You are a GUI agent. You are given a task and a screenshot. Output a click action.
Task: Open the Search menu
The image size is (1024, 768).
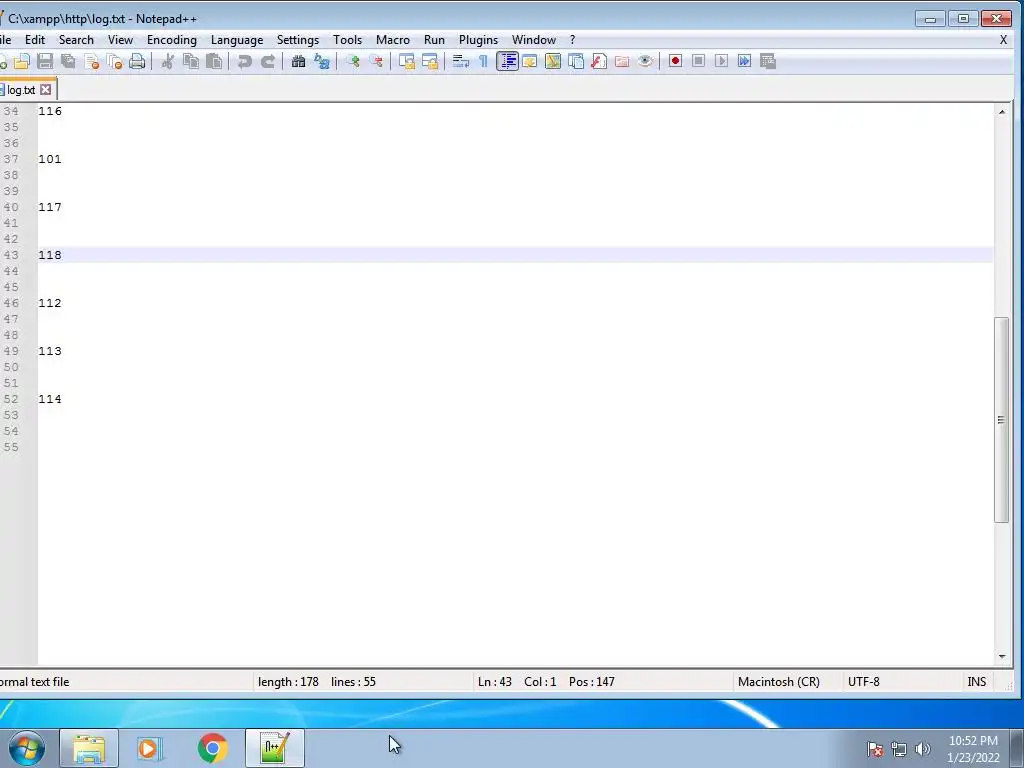click(x=76, y=40)
